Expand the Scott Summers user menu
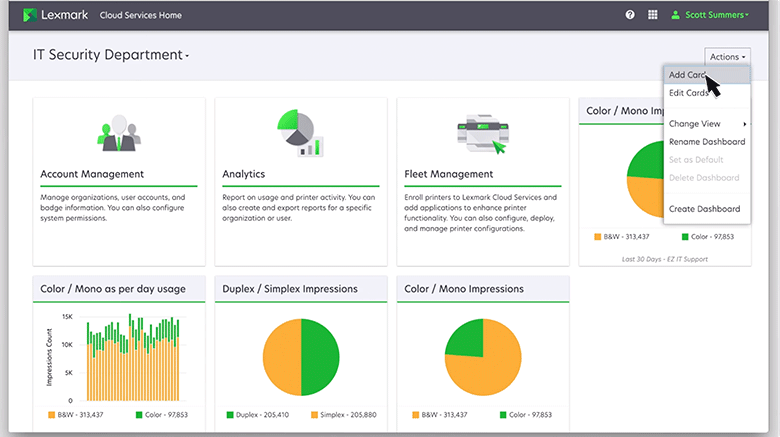Screen dimensions: 780x437 714,15
